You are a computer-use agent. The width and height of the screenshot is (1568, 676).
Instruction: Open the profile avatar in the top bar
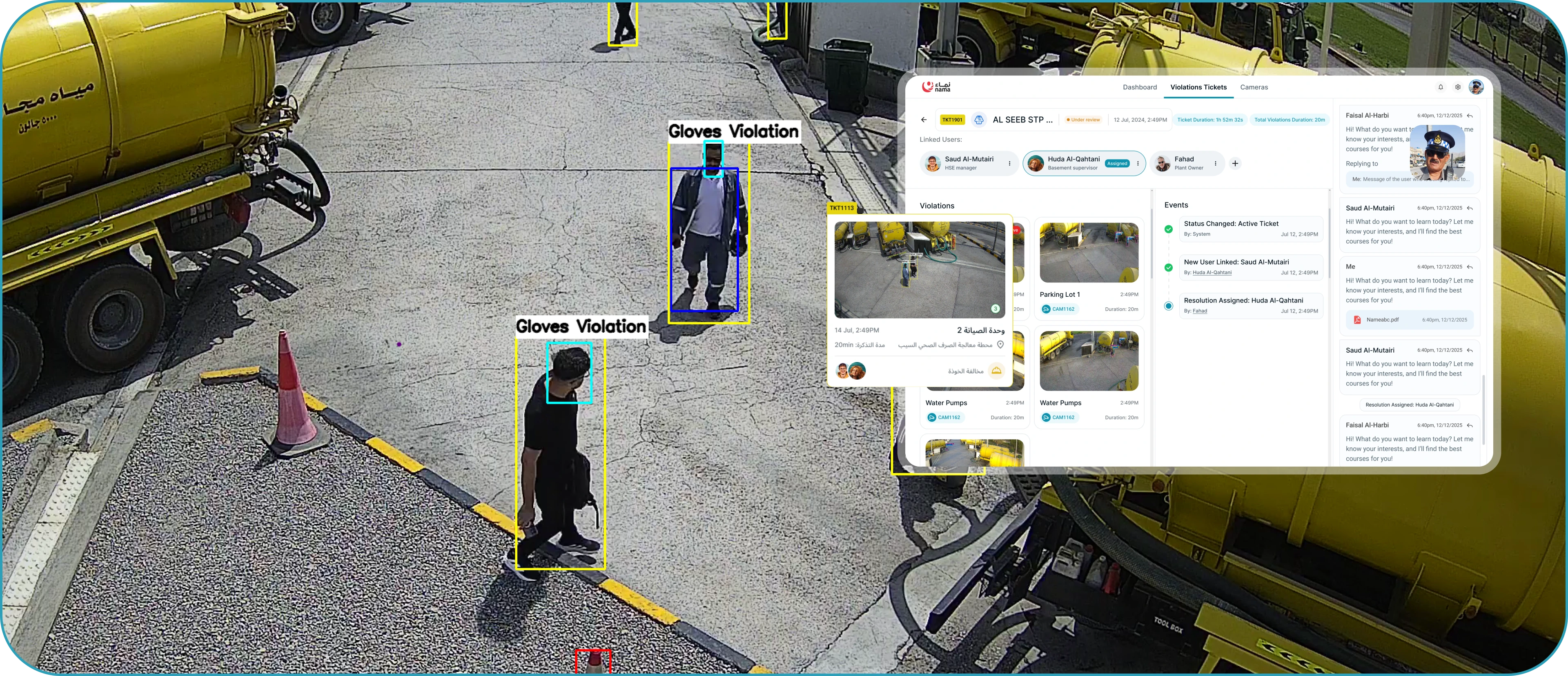pyautogui.click(x=1476, y=87)
